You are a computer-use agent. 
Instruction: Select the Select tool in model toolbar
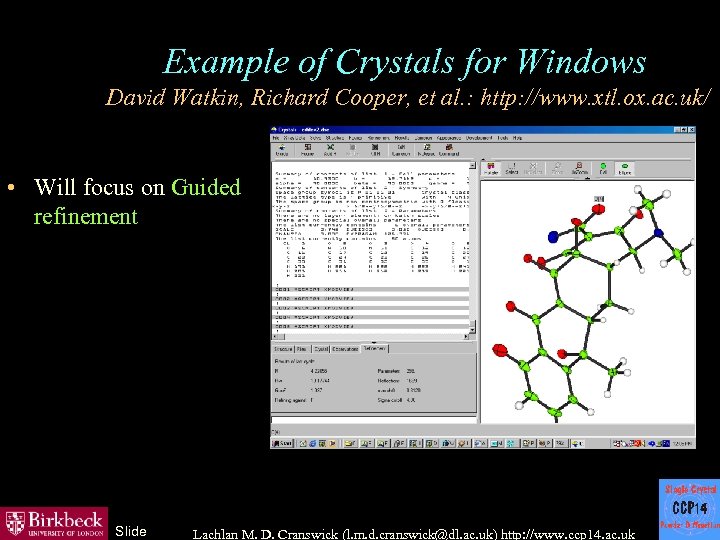(512, 169)
